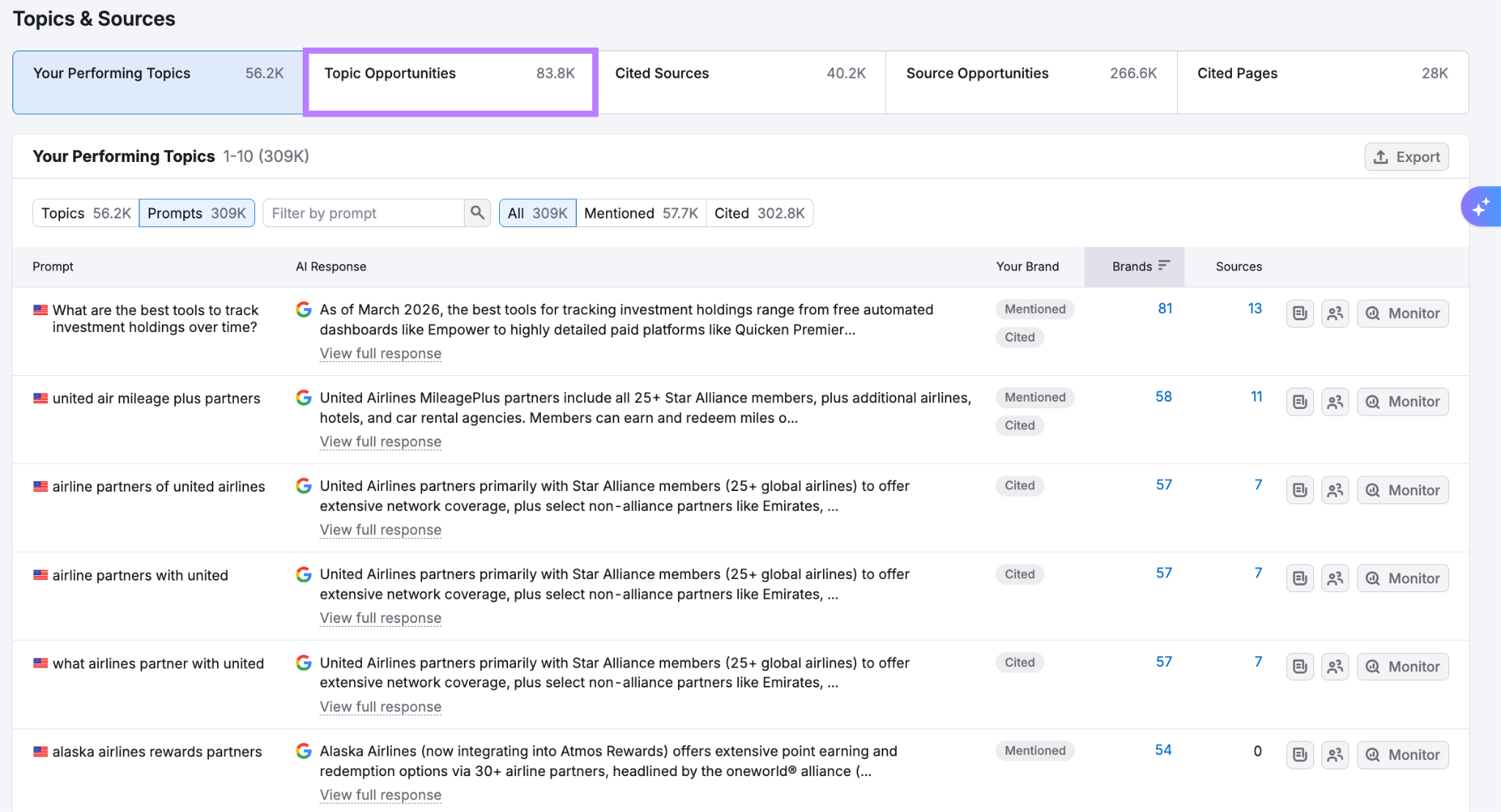Image resolution: width=1501 pixels, height=812 pixels.
Task: Monitor the investment holdings prompt
Action: (1403, 314)
